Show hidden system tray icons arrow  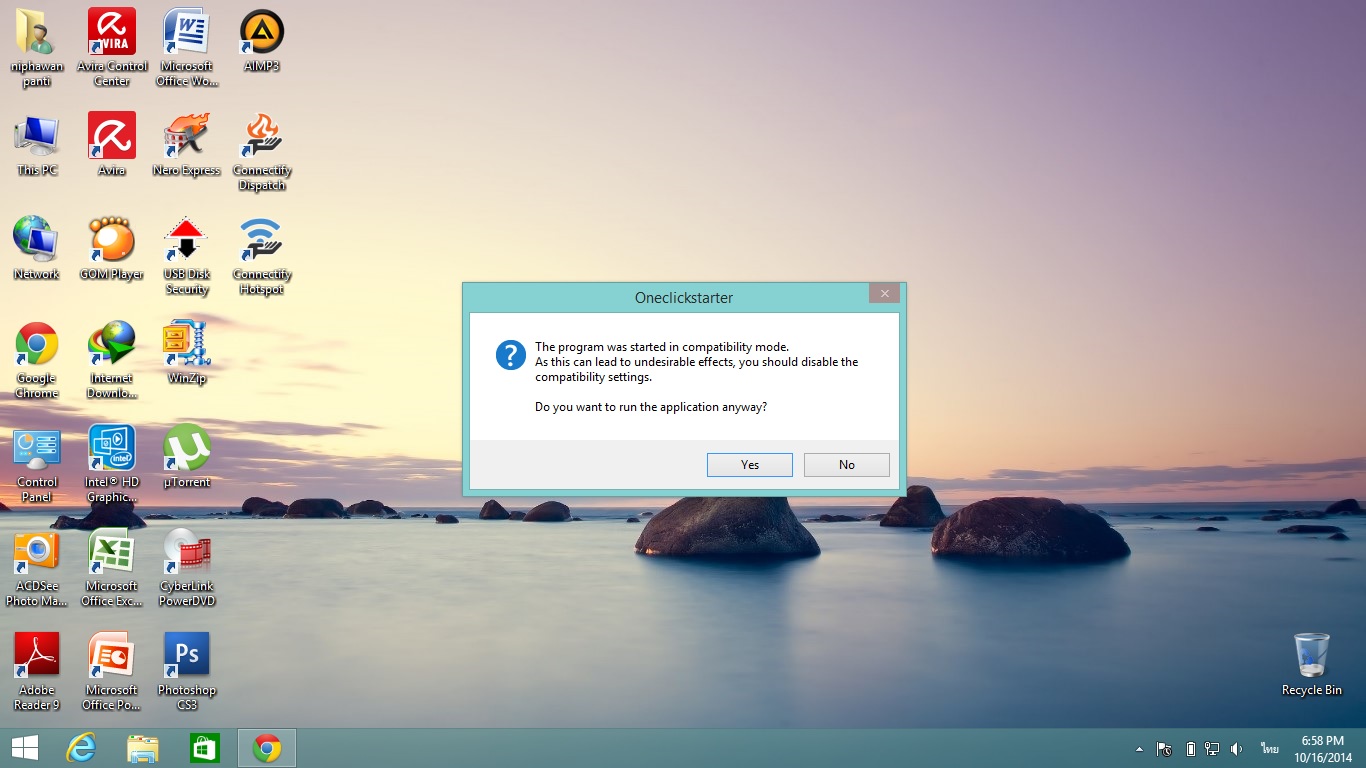[x=1139, y=749]
